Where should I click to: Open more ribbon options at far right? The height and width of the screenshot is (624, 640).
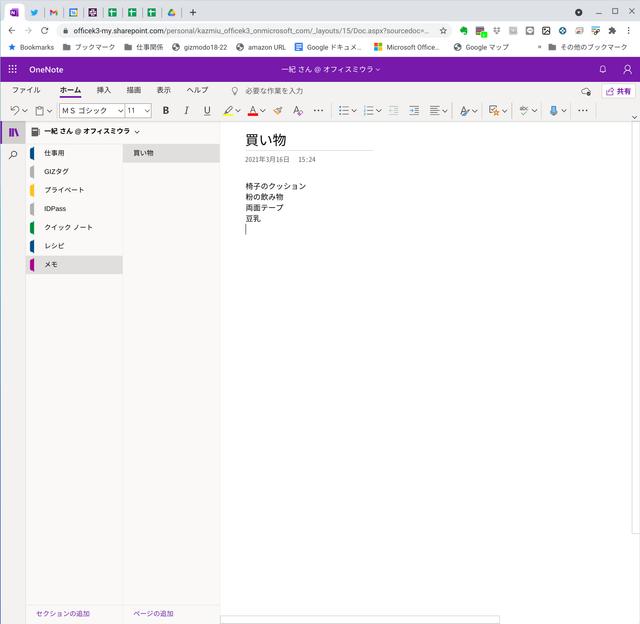pos(583,111)
